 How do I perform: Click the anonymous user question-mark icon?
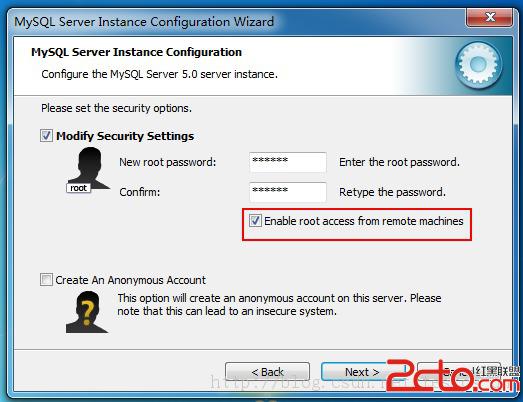(87, 312)
